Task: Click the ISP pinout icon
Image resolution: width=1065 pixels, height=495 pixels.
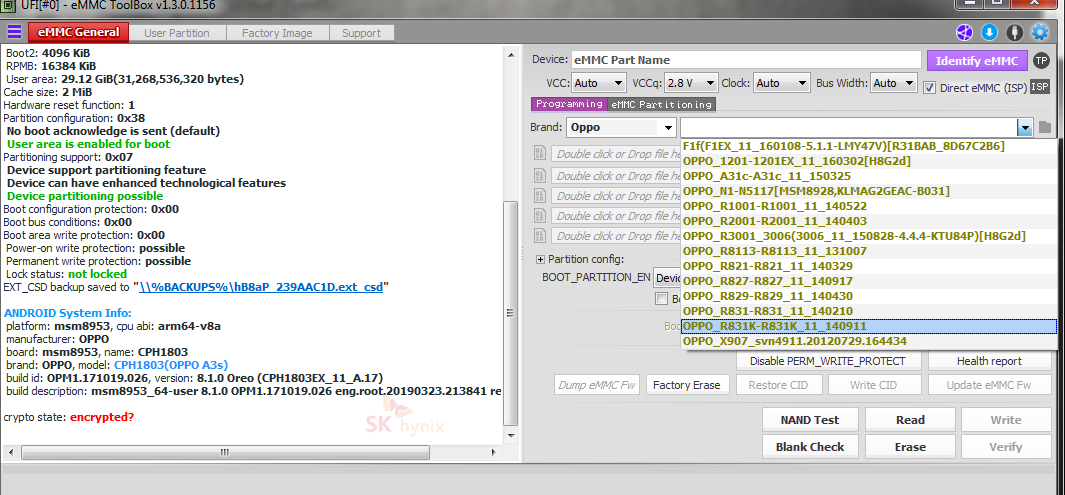Action: 1040,87
